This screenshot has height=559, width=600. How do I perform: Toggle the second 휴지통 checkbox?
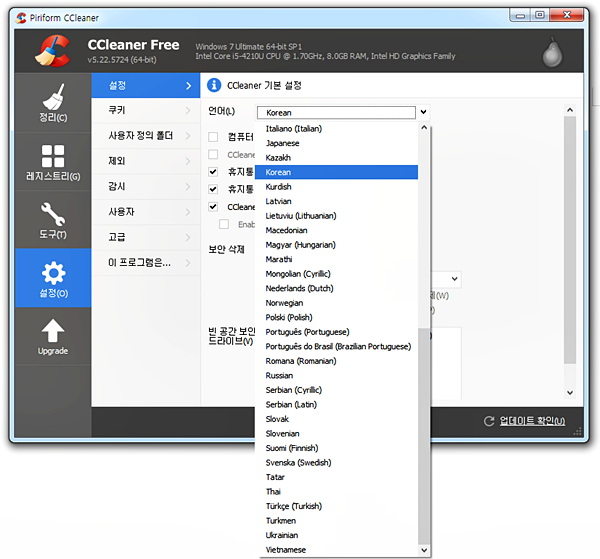(213, 189)
